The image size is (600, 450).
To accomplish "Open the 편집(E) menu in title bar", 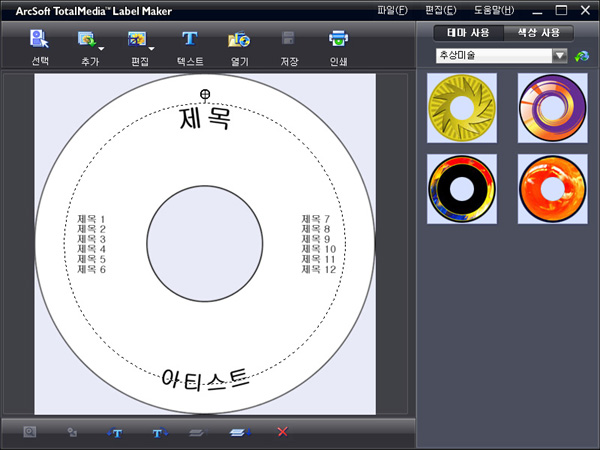I will pos(441,10).
